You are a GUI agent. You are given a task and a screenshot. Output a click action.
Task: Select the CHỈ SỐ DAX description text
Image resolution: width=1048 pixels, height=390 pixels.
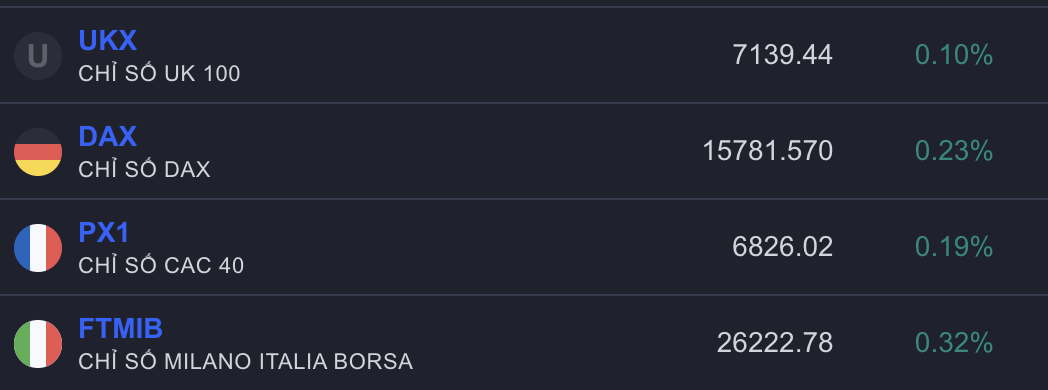tap(144, 168)
